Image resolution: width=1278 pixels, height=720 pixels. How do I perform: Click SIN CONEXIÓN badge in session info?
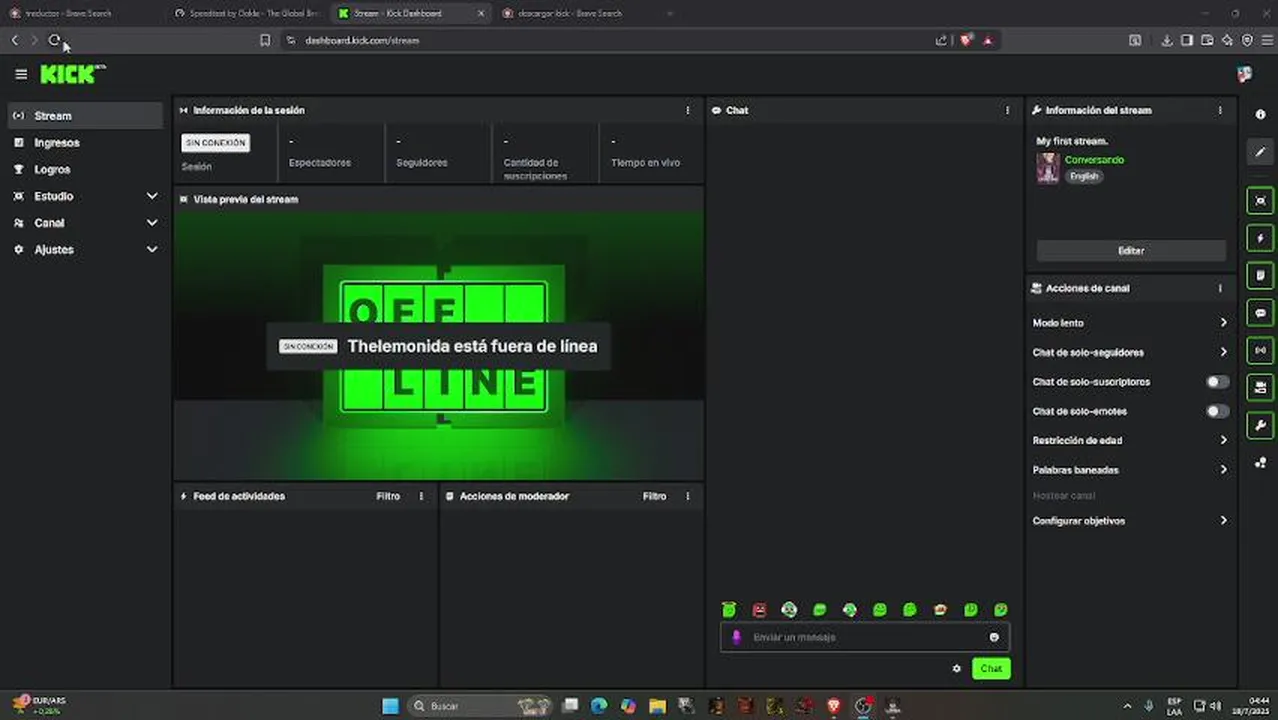(x=215, y=143)
